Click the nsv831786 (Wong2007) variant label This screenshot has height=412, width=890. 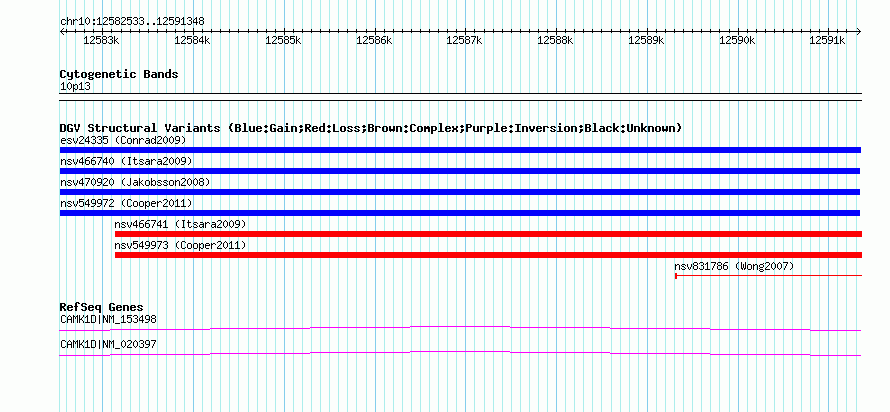click(x=734, y=266)
